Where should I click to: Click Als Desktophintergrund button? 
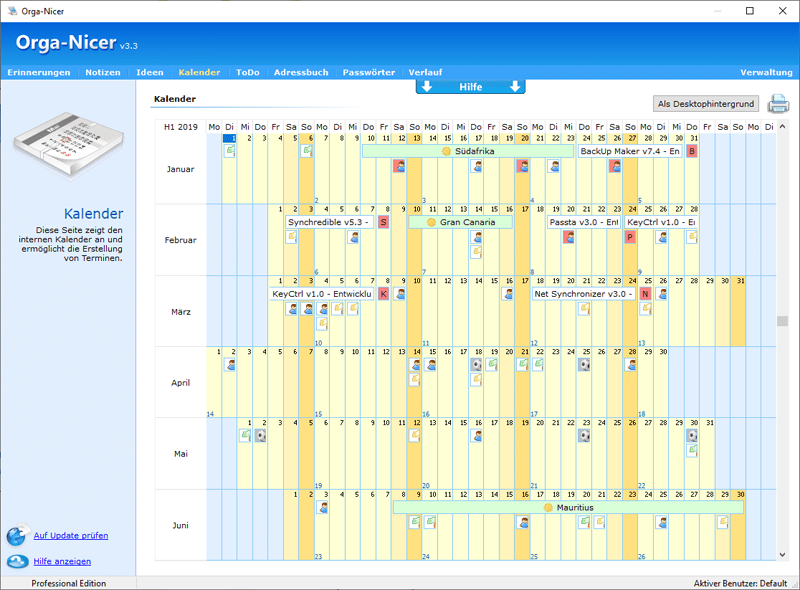click(x=707, y=104)
